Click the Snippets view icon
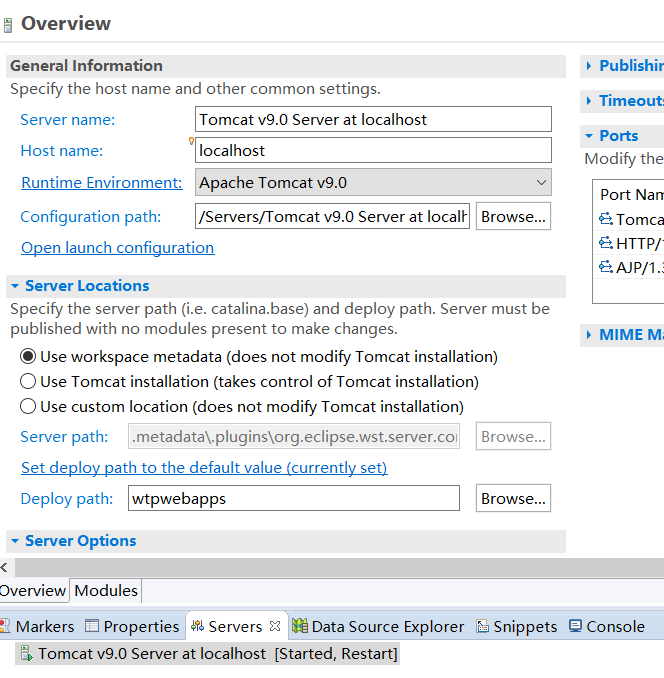Screen dimensions: 664x678 pos(482,626)
